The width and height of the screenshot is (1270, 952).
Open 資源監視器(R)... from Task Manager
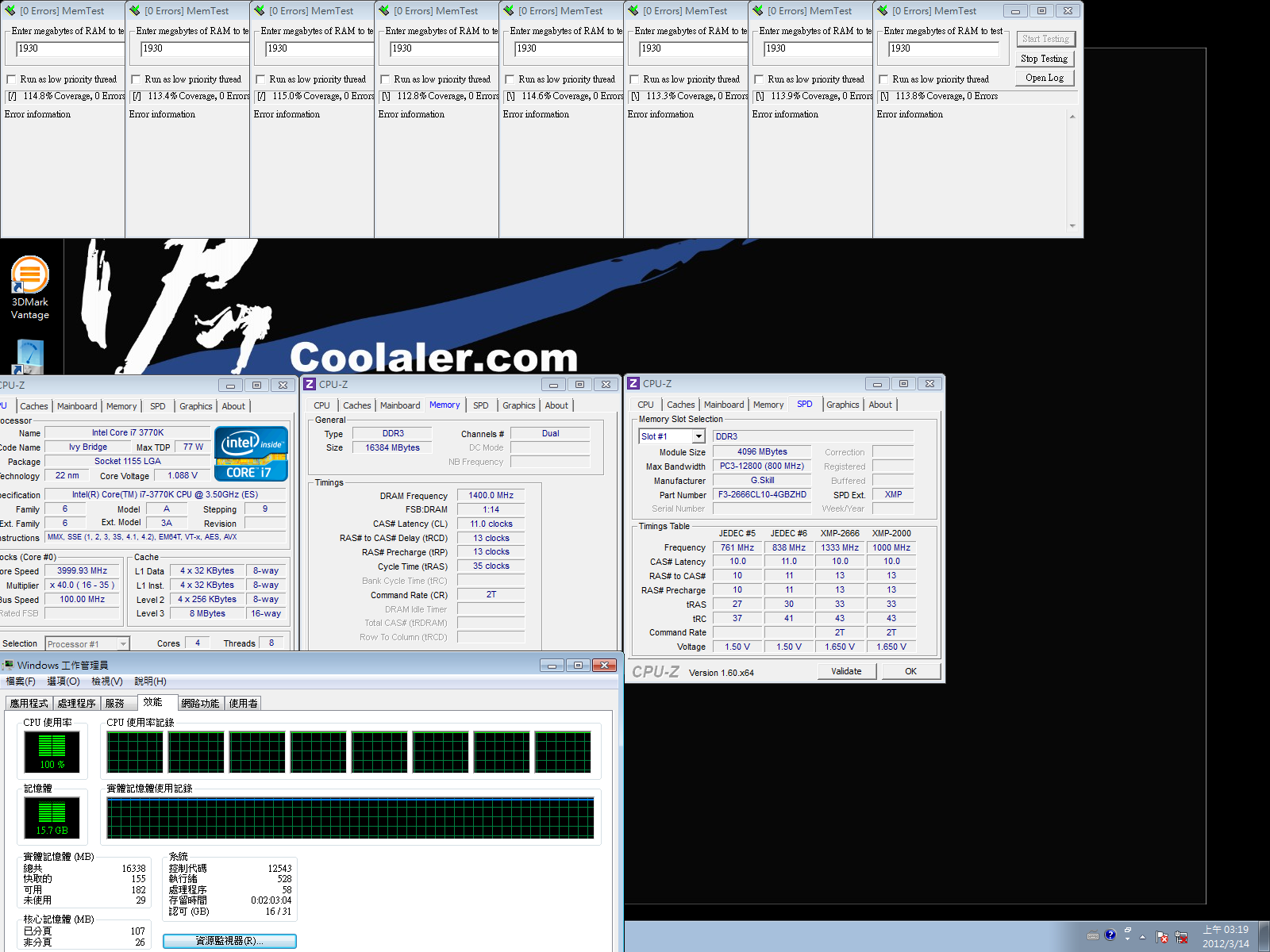coord(229,941)
